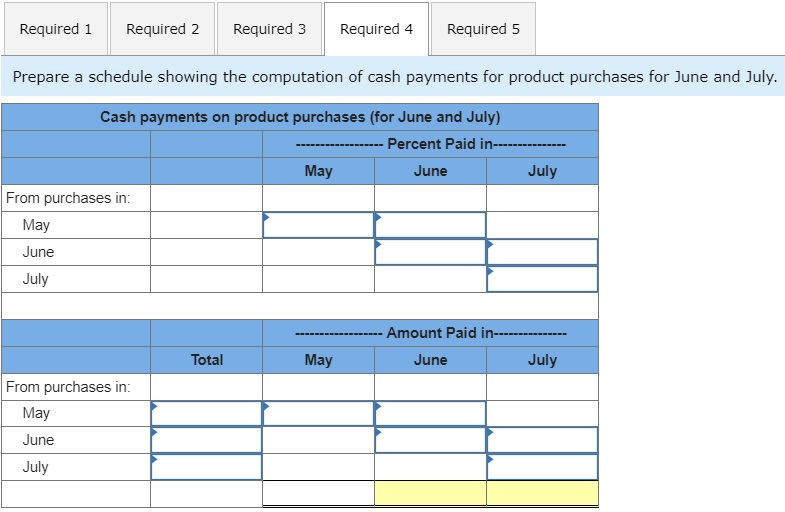Screen dimensions: 785x512
Task: Click 'May' column header under Amount Paid
Action: coord(318,360)
